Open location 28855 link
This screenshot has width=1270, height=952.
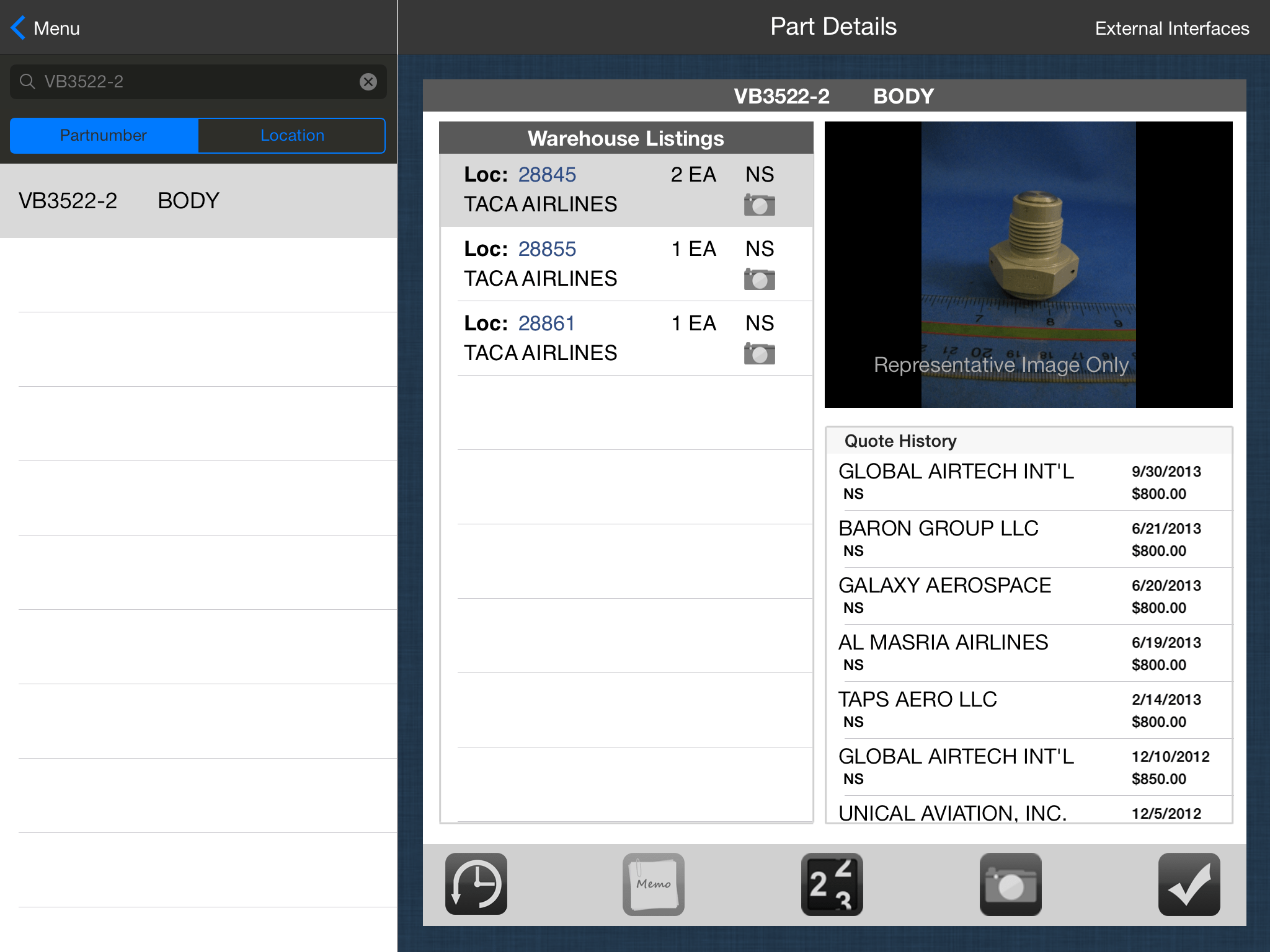tap(547, 249)
